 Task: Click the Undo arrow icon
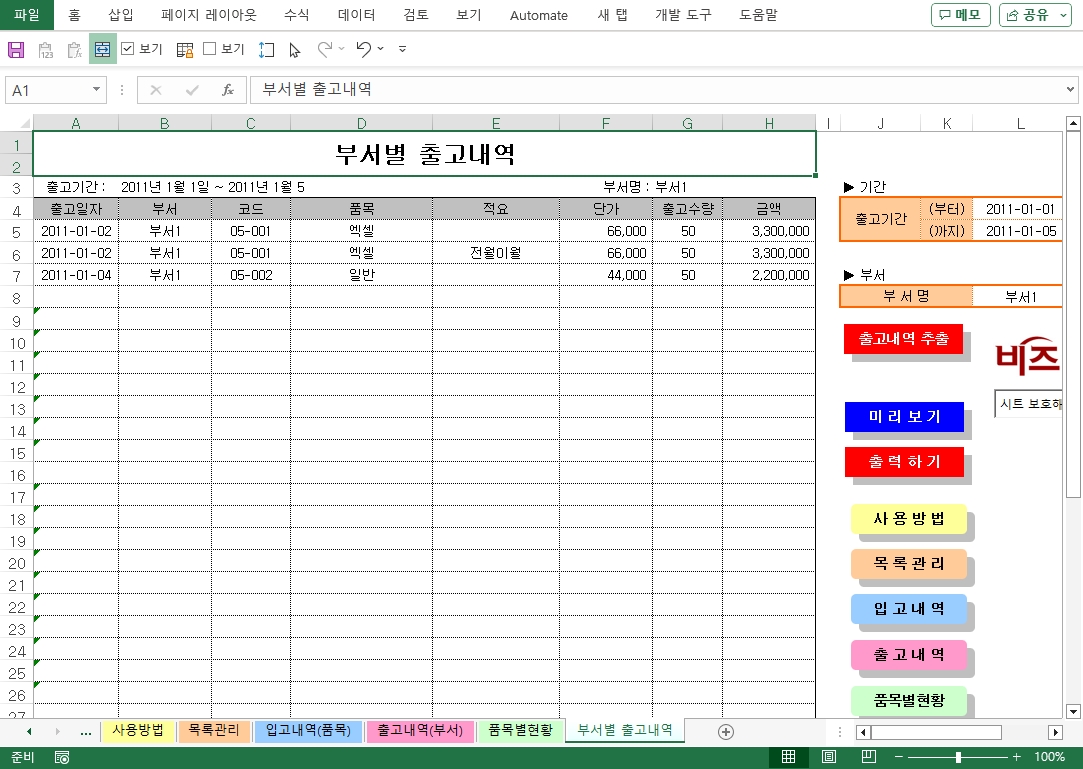coord(364,49)
